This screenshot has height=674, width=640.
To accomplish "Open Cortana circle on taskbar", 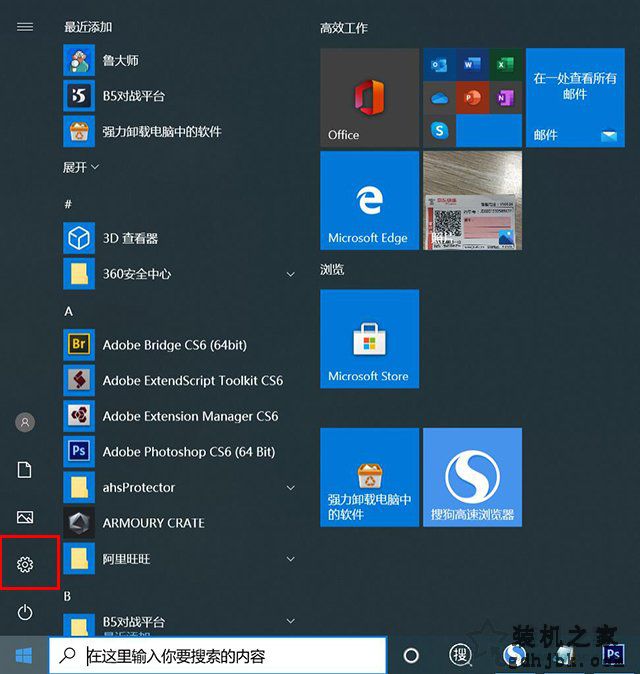I will click(411, 656).
